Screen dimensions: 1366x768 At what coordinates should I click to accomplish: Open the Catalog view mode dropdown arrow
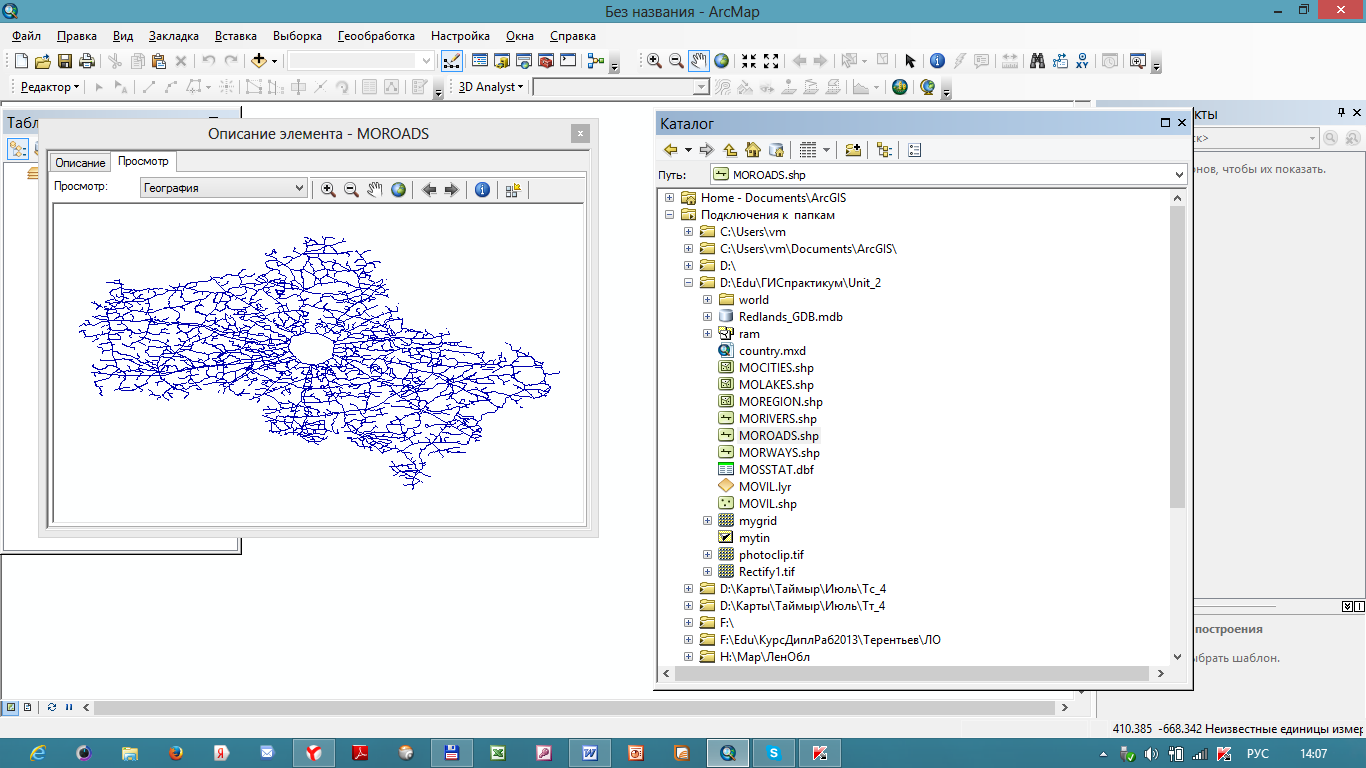coord(826,150)
